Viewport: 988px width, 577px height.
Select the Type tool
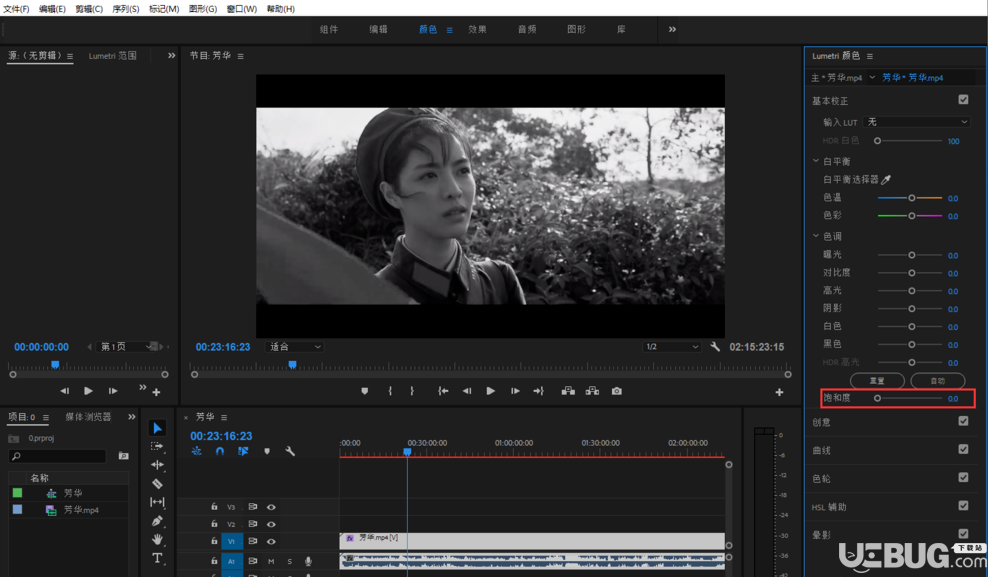tap(157, 558)
